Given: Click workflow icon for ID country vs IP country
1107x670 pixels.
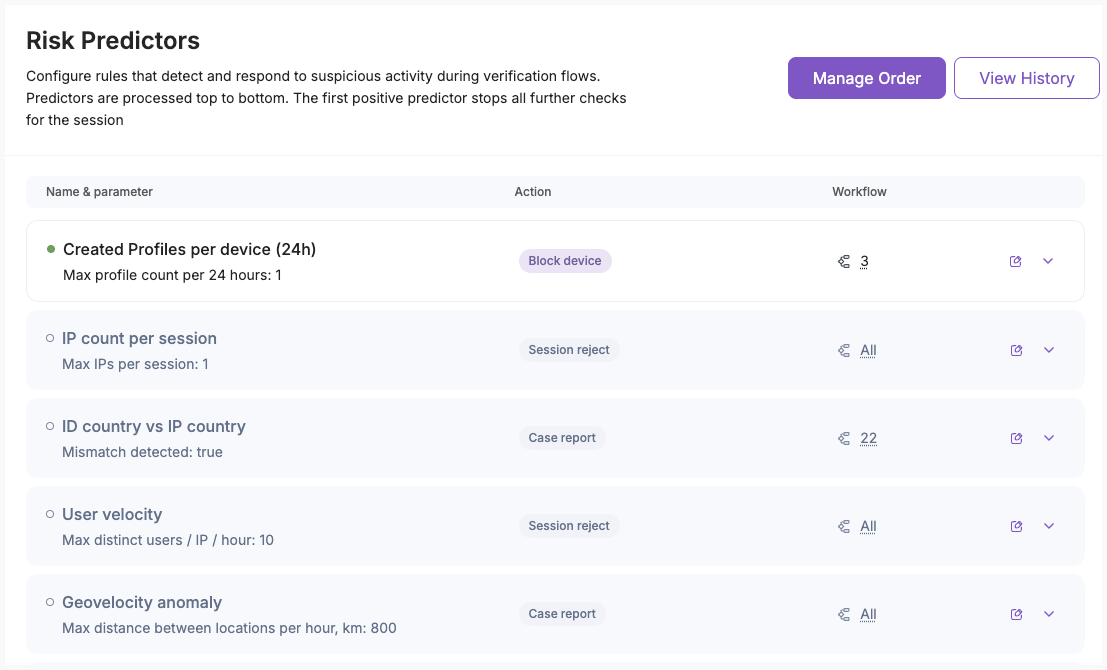Looking at the screenshot, I should 844,438.
